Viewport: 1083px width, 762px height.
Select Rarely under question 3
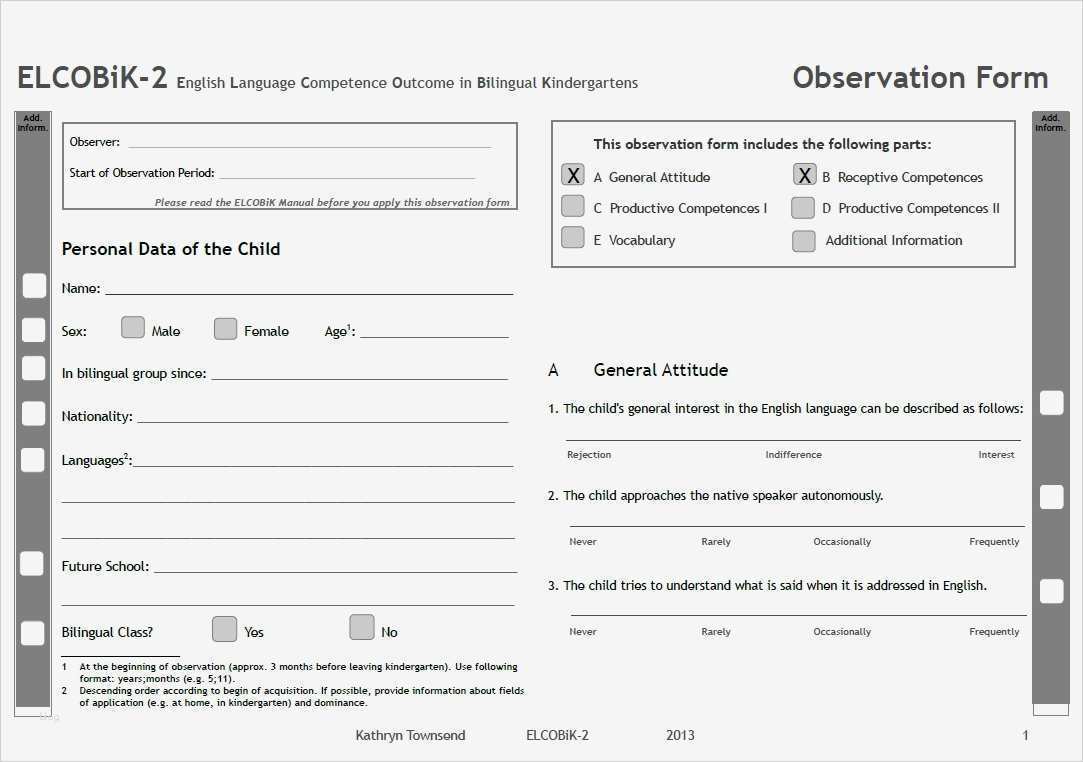[x=716, y=631]
